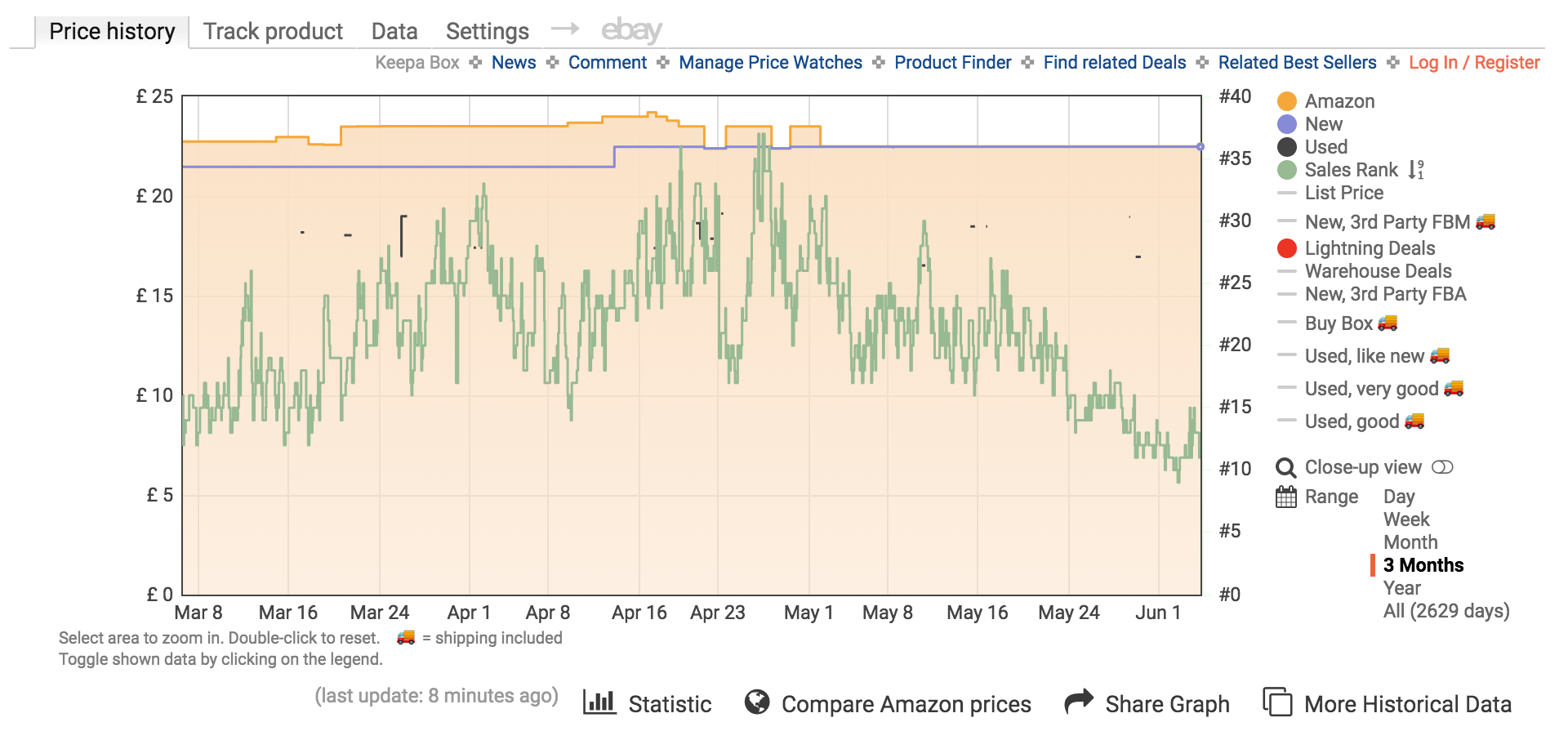Click Log In / Register
The image size is (1568, 740).
[1474, 63]
